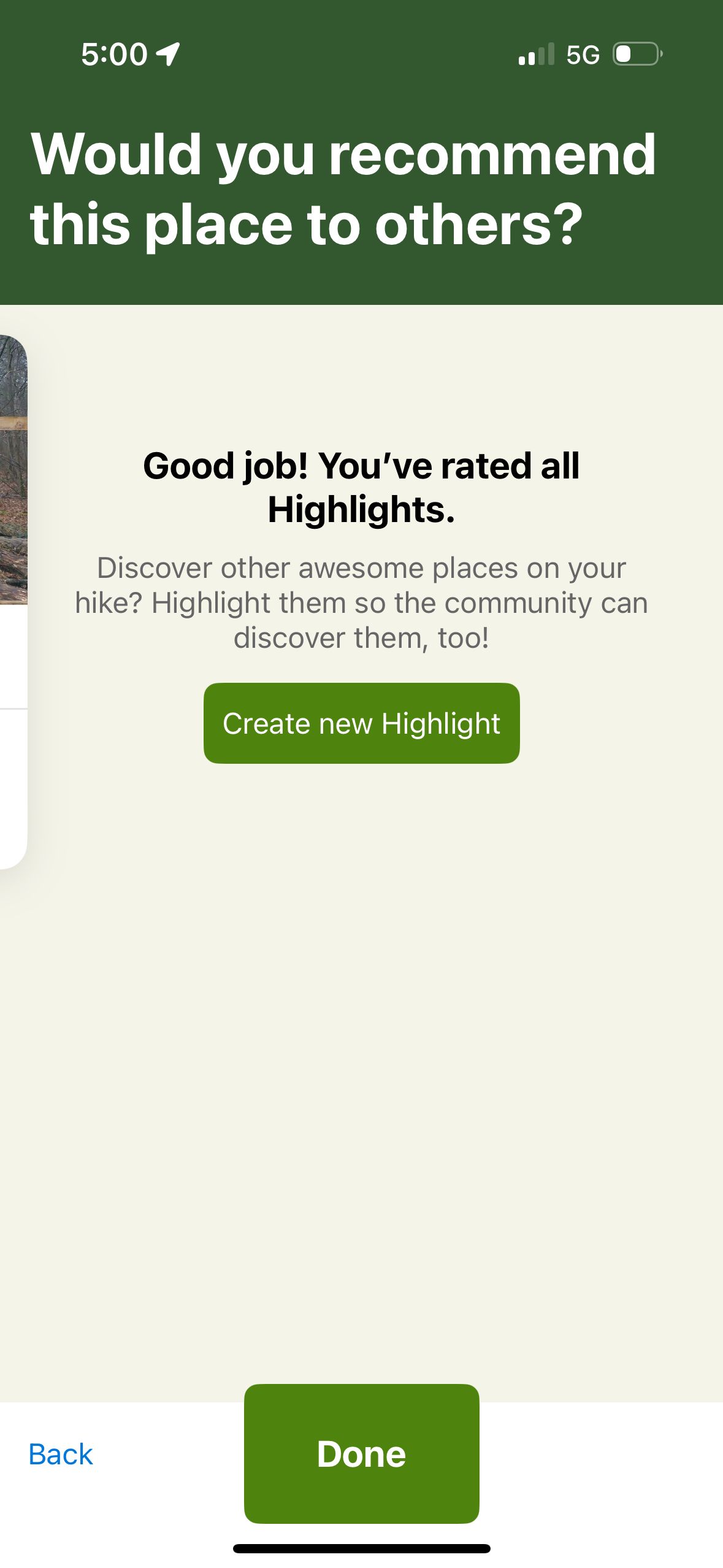Screen dimensions: 723x1568
Task: Tap the 'Discover other awesome places' text line
Action: click(x=361, y=568)
